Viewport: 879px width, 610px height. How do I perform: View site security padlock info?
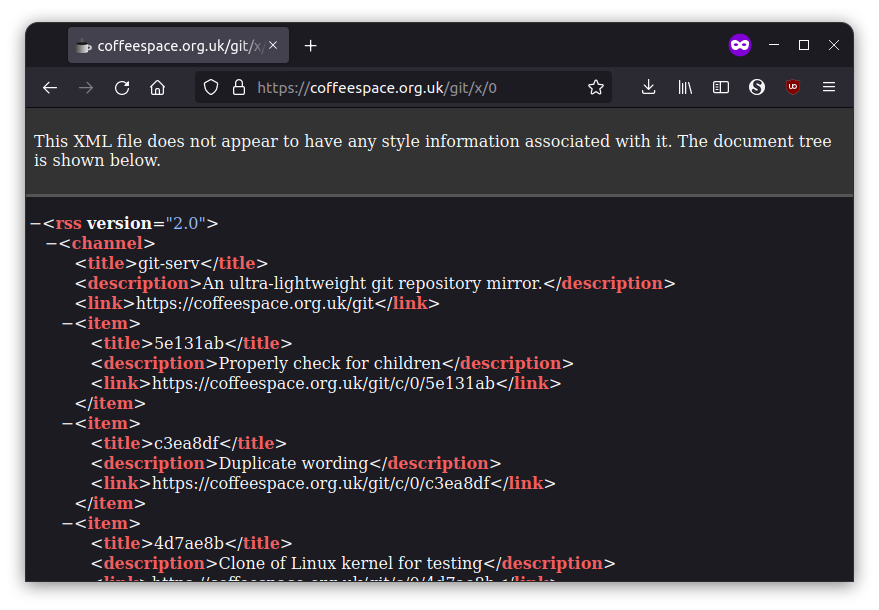pos(239,87)
